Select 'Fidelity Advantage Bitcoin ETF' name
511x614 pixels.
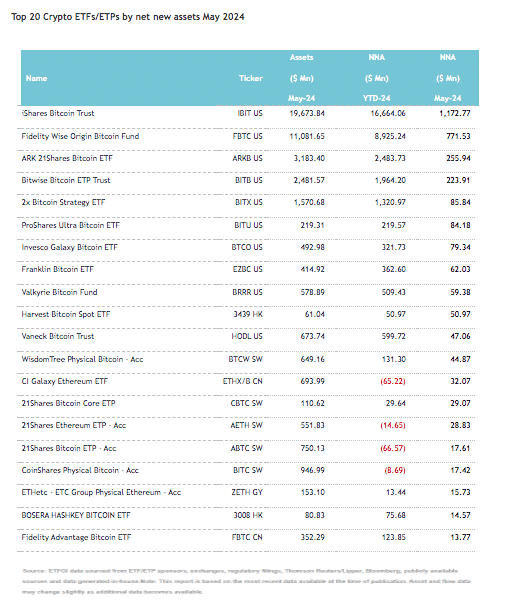pos(76,537)
